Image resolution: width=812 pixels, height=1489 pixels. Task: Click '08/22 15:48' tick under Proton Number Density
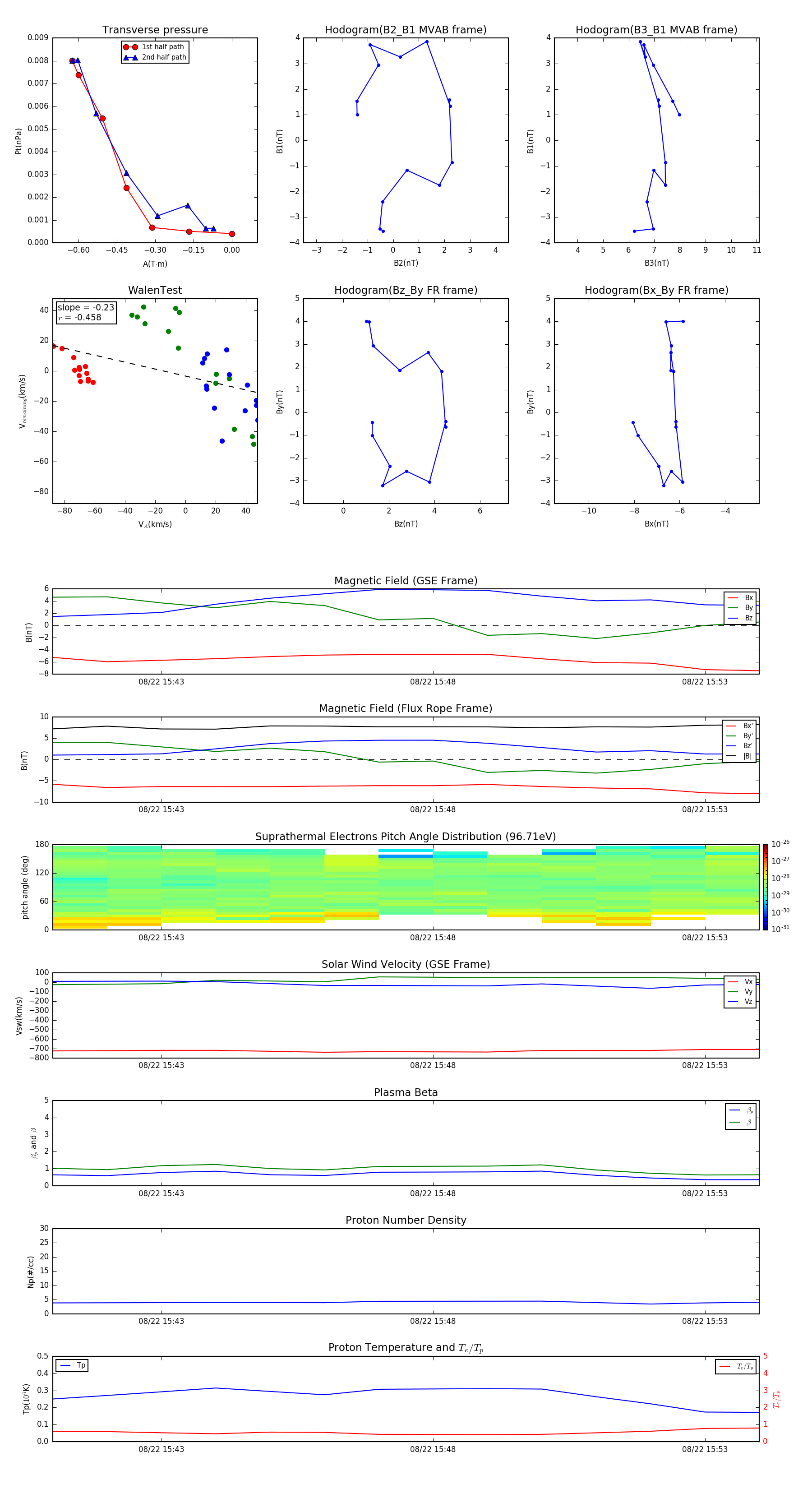pyautogui.click(x=433, y=1321)
